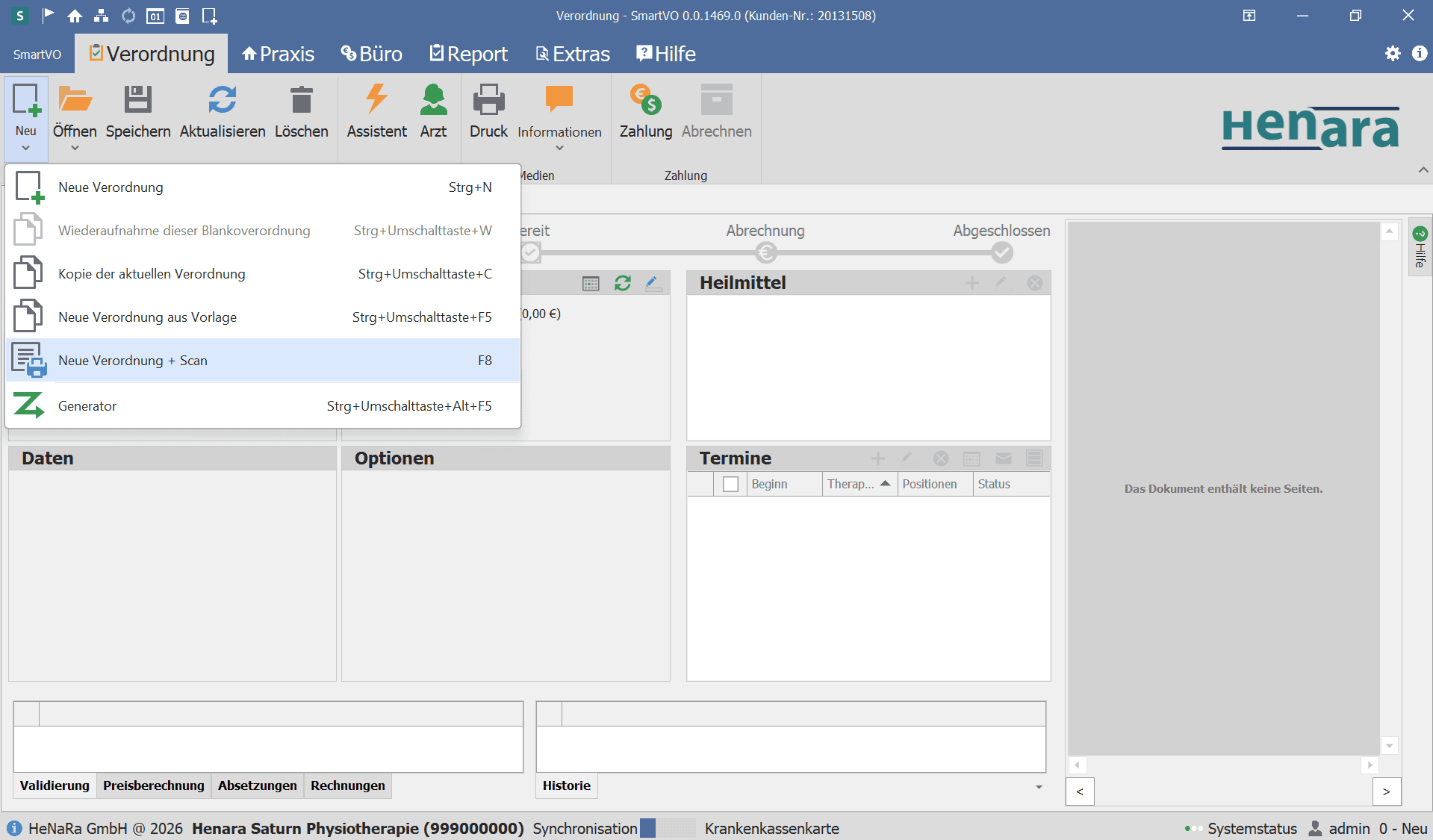Screen dimensions: 1433x840
Task: Click the admin user in status bar
Action: coord(1340,829)
